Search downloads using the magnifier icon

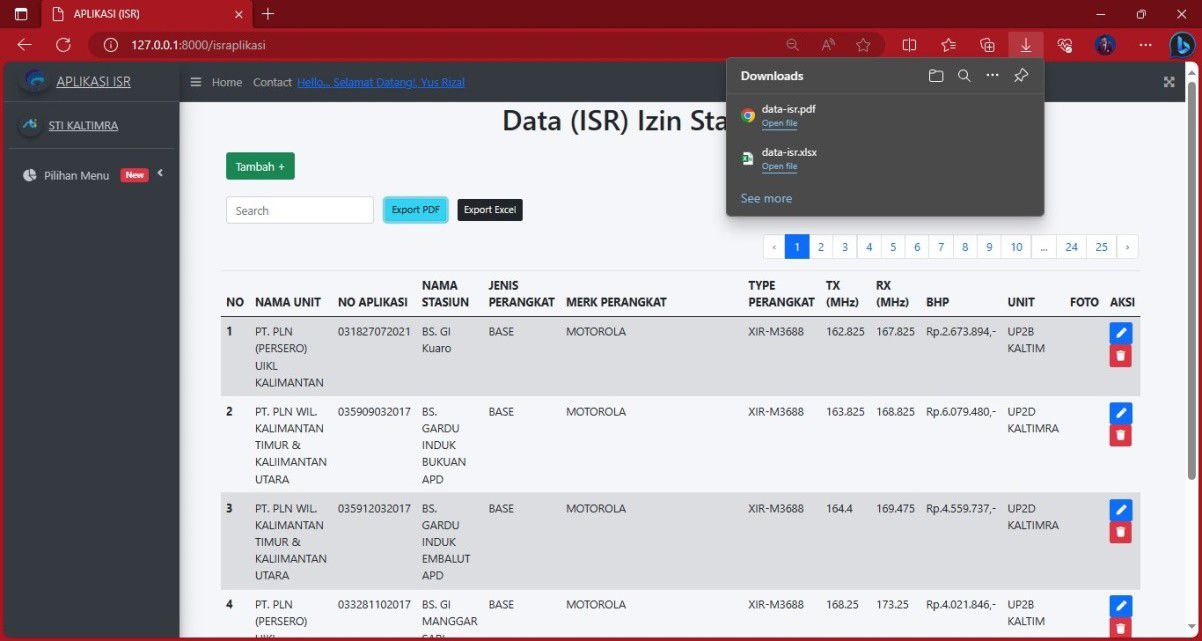tap(964, 76)
